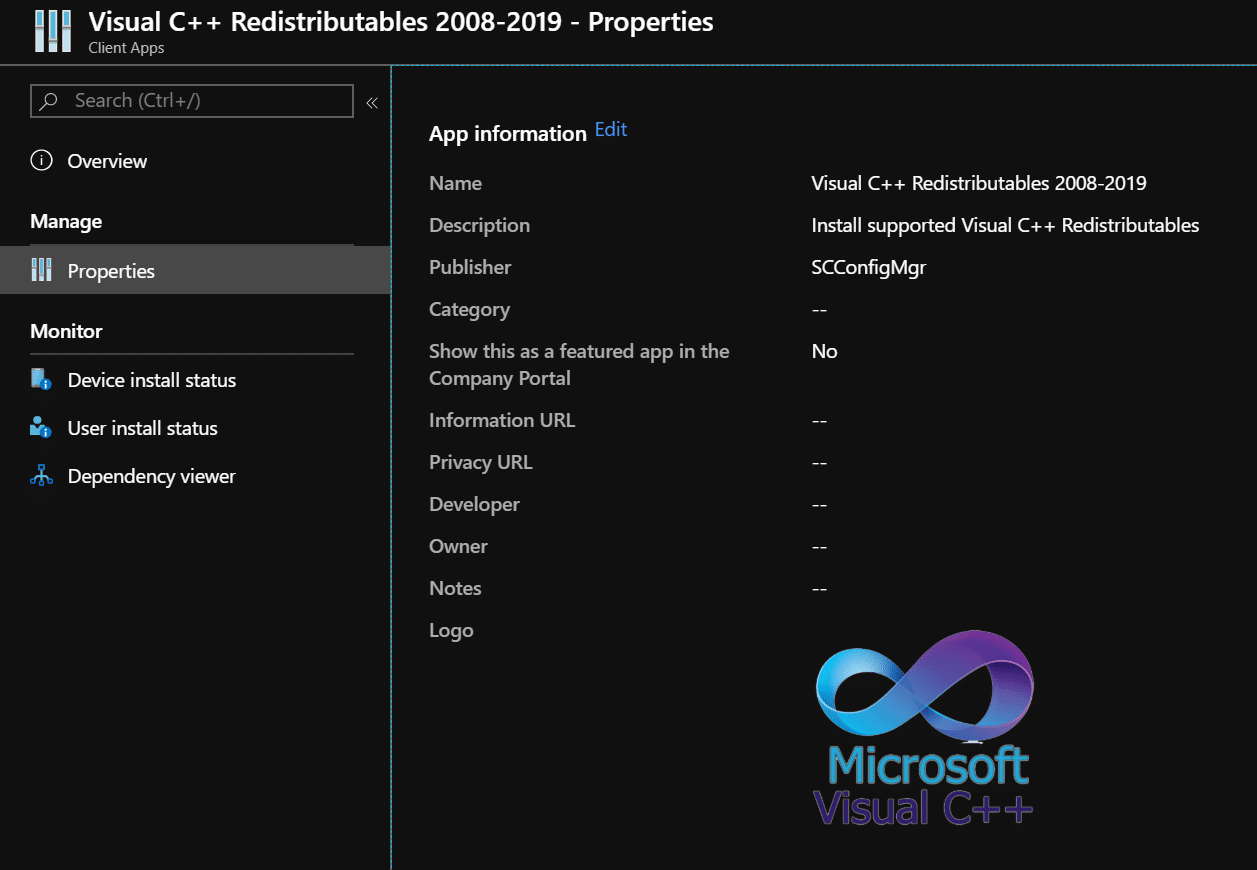Click the name value Visual C++ Redistributables 2008-2019
This screenshot has height=870, width=1257.
click(x=979, y=183)
